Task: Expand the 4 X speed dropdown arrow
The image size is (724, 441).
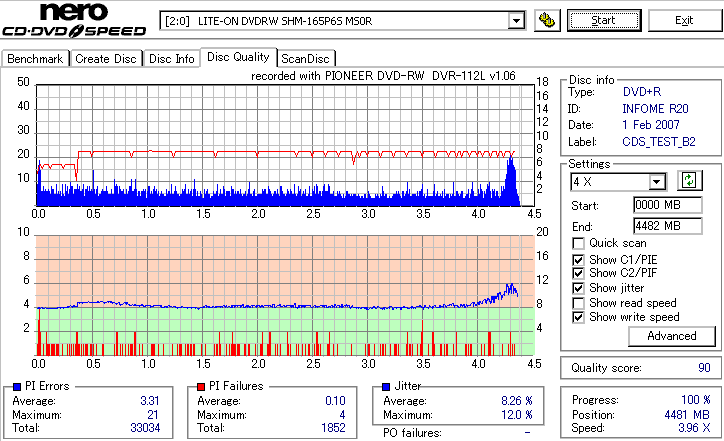Action: [656, 182]
